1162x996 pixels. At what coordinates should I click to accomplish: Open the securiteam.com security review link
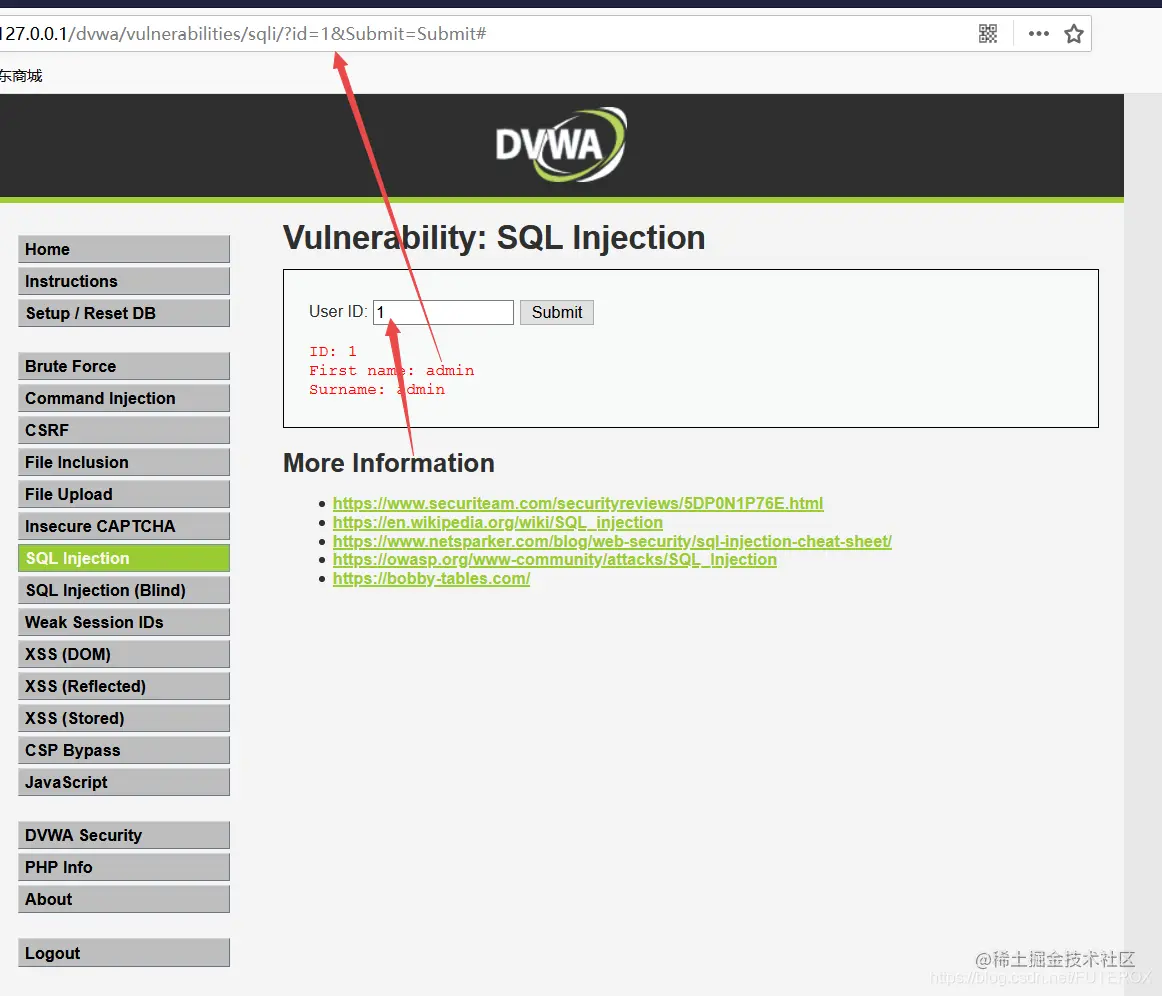pos(578,503)
